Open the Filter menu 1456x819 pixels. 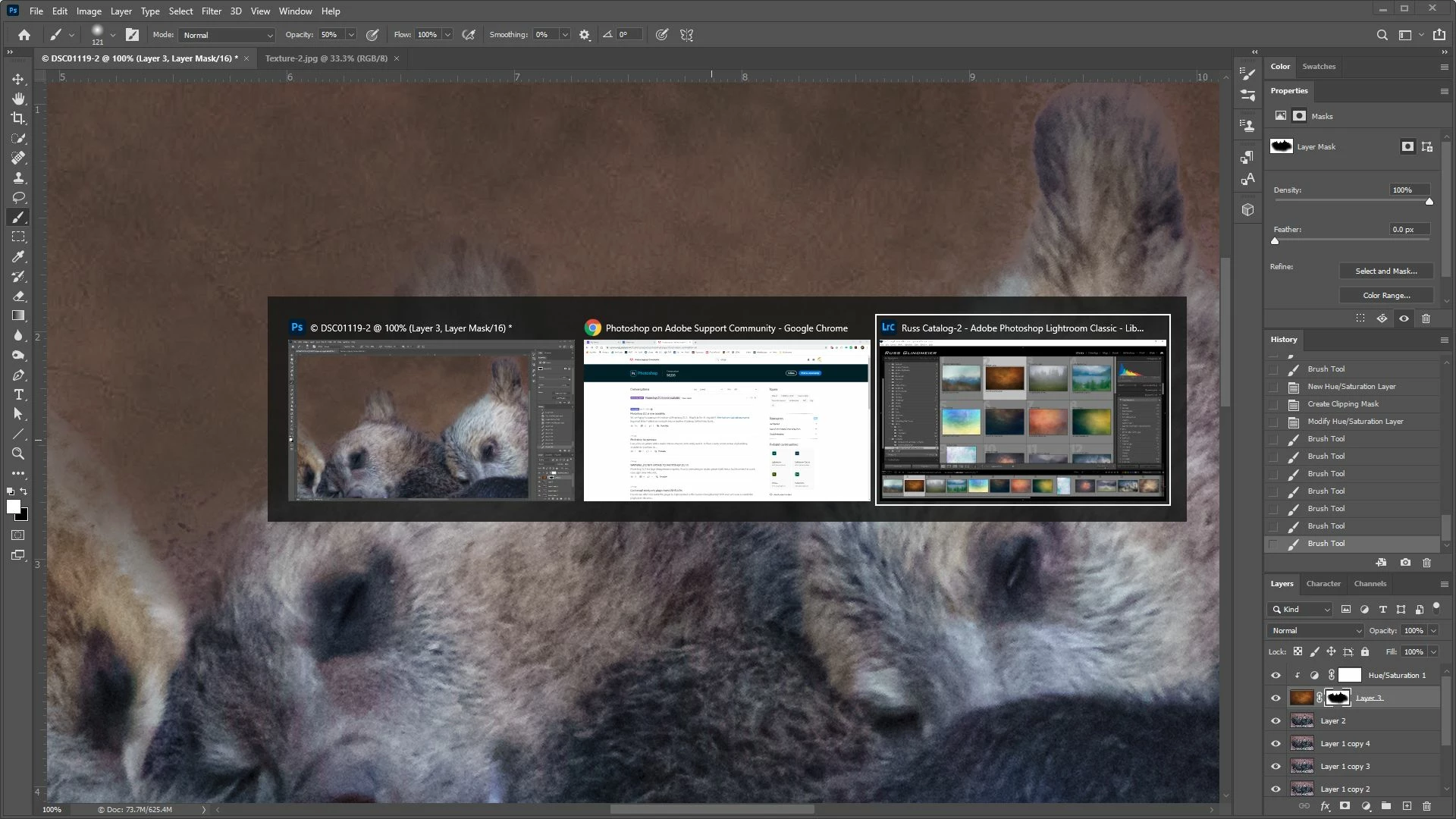coord(211,11)
